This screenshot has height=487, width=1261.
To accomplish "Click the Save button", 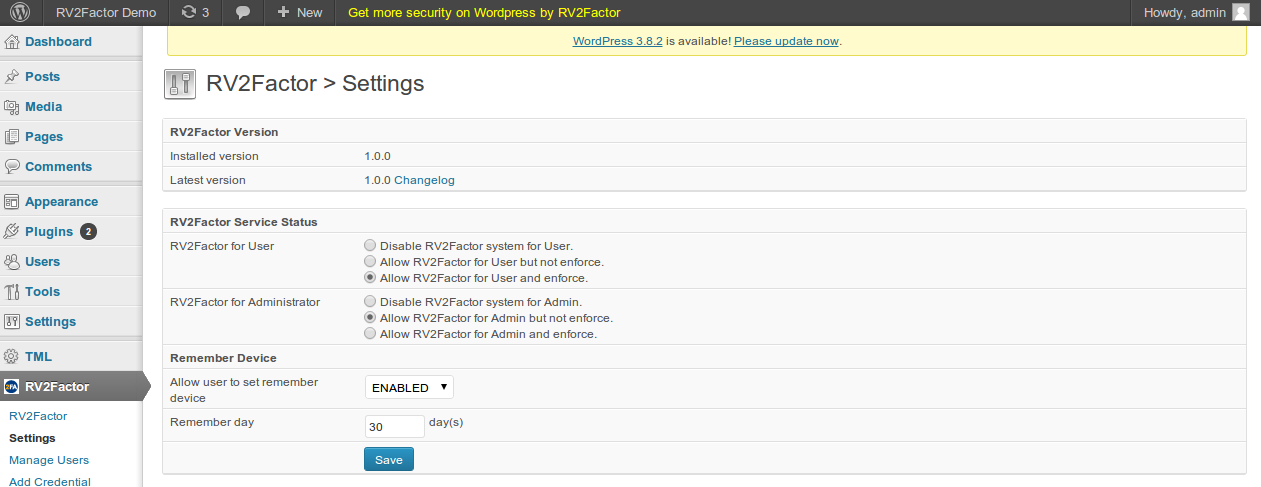I will tap(389, 459).
